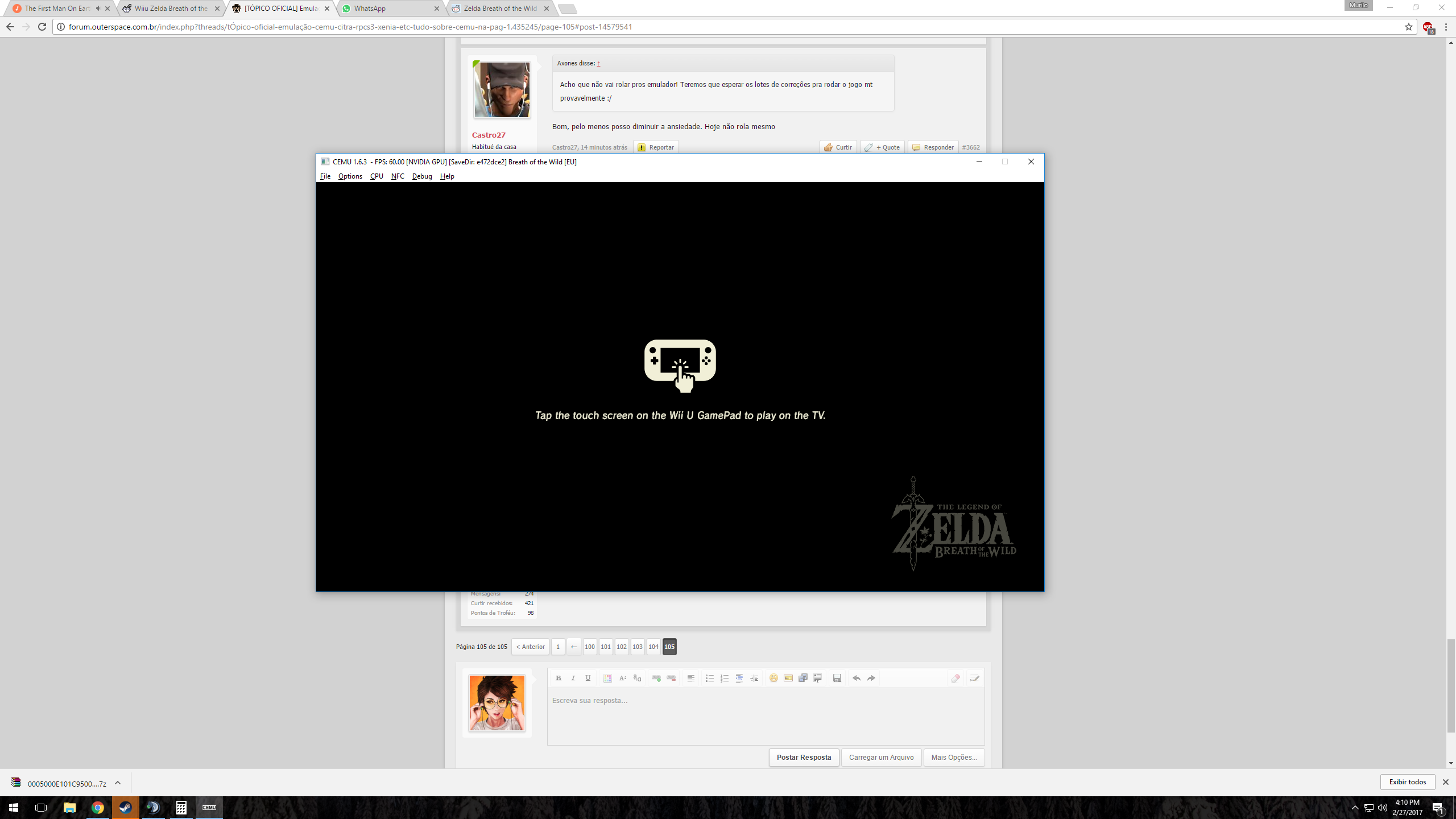1456x819 pixels.
Task: Click Exibir todos downloads button
Action: pyautogui.click(x=1407, y=782)
